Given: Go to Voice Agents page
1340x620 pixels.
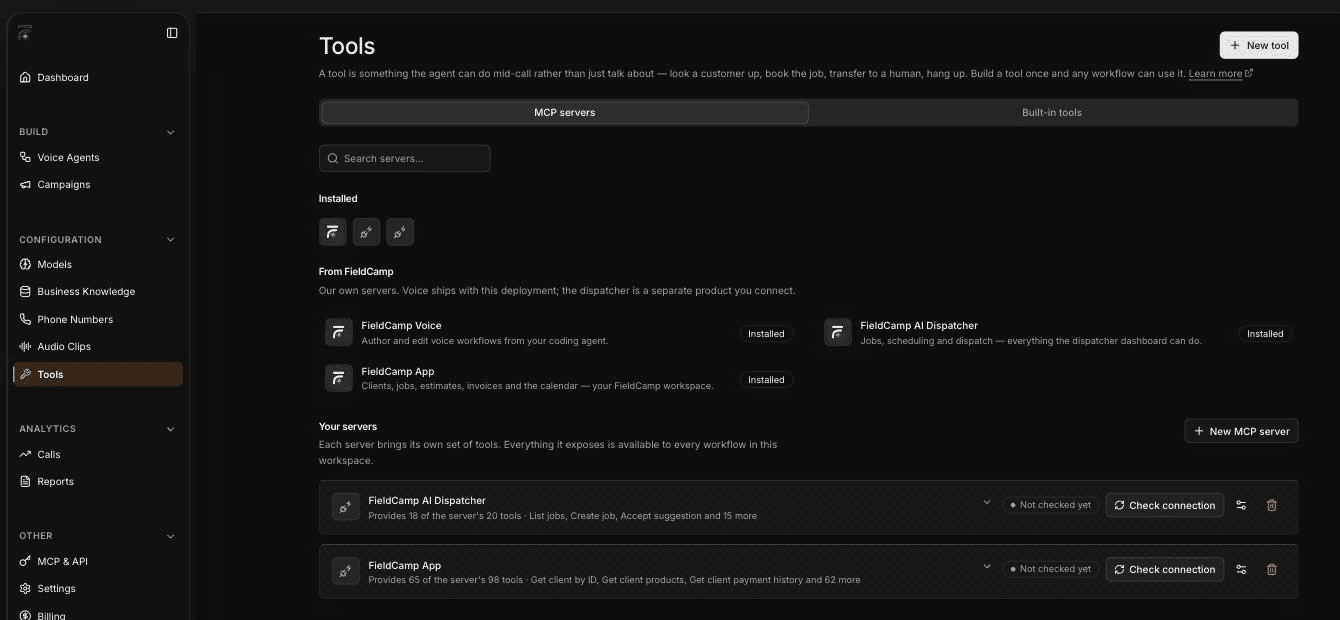Looking at the screenshot, I should (98, 157).
